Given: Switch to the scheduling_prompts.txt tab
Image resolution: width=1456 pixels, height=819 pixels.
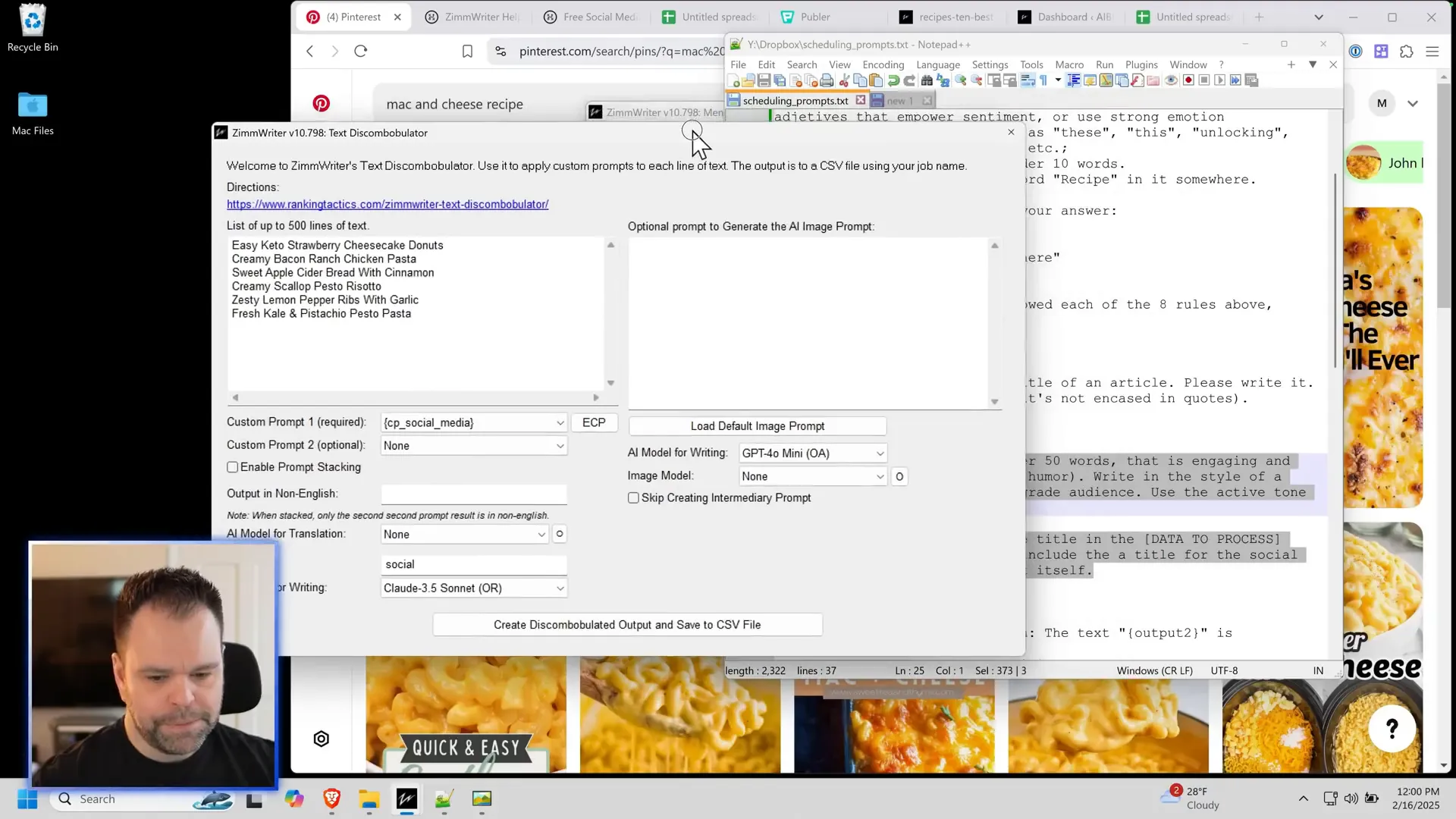Looking at the screenshot, I should point(795,100).
